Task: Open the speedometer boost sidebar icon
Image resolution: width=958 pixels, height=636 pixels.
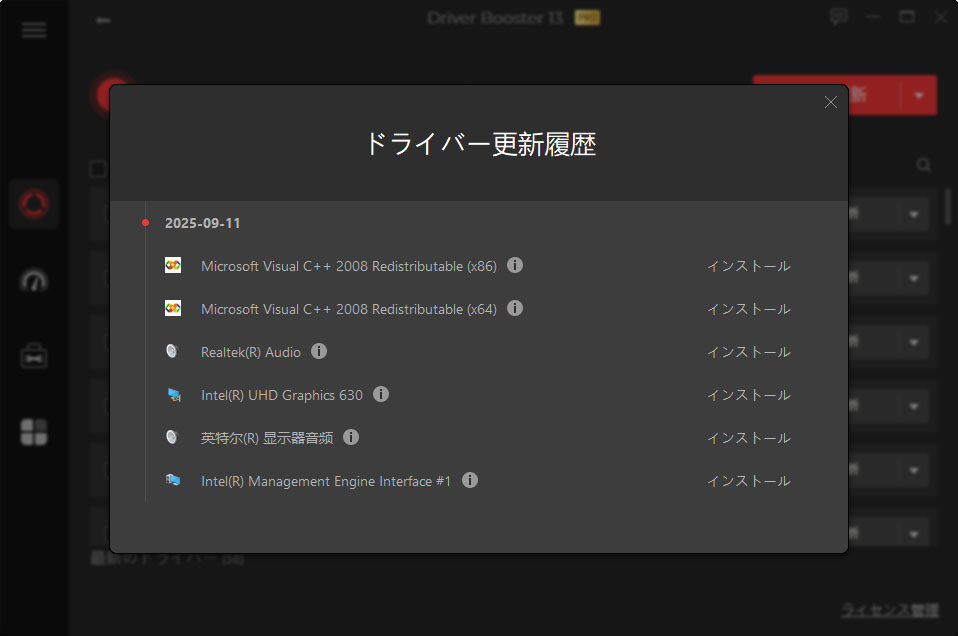Action: tap(34, 280)
